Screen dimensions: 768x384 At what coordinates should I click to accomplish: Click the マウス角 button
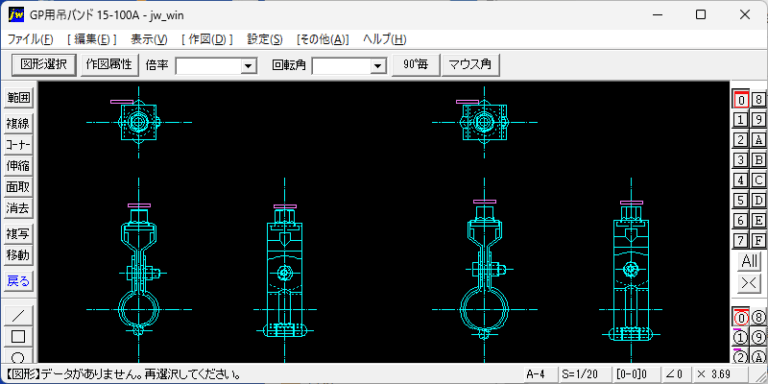470,65
